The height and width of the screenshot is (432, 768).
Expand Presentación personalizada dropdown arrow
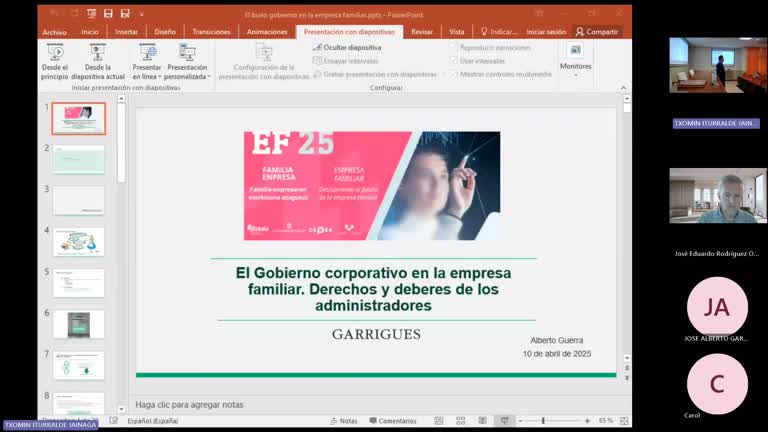click(x=209, y=77)
